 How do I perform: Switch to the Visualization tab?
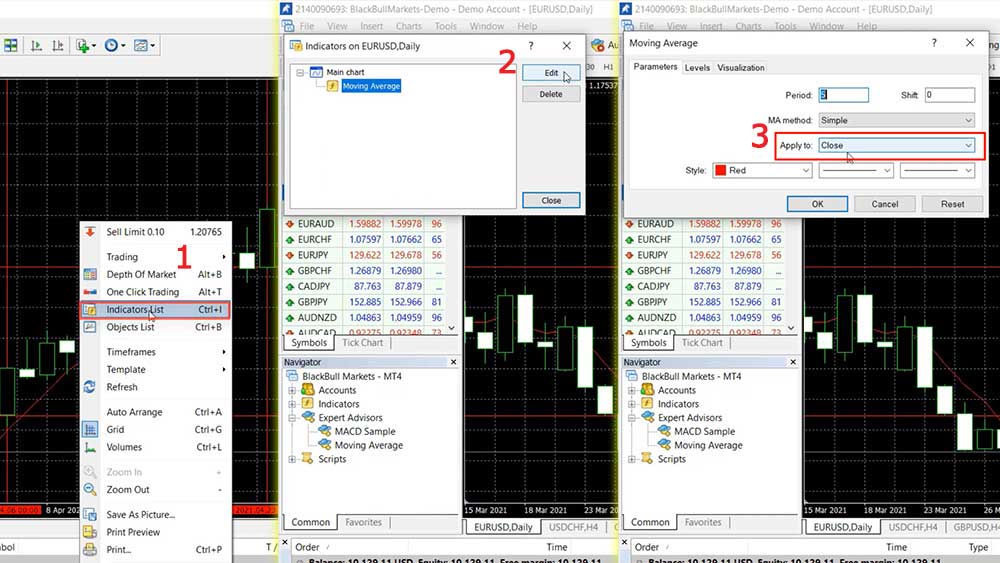point(740,68)
